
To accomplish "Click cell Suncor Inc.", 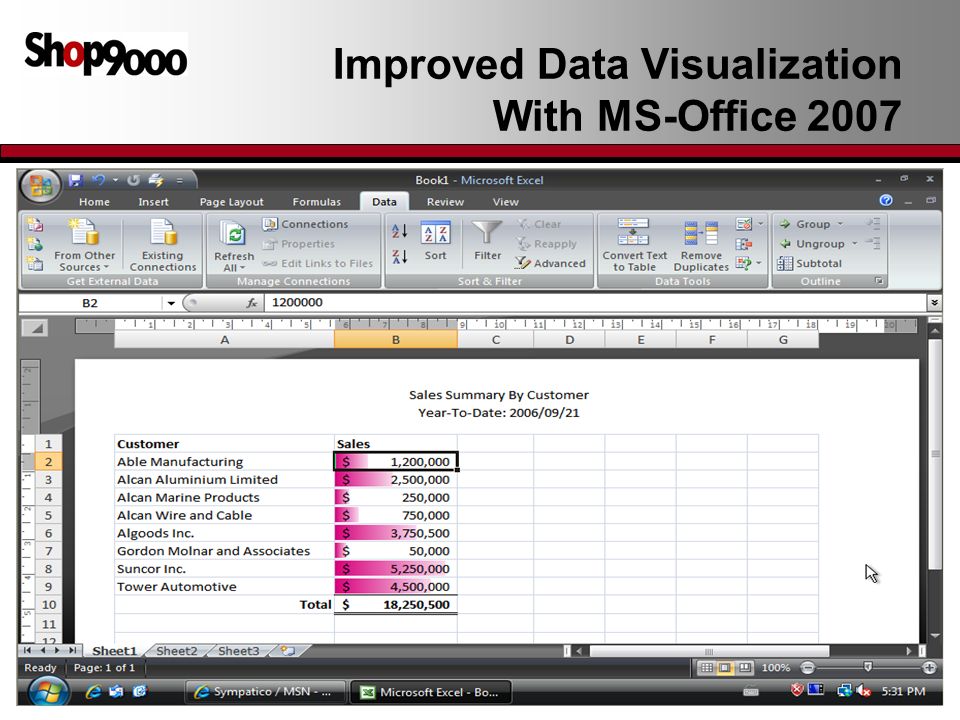I will point(224,569).
